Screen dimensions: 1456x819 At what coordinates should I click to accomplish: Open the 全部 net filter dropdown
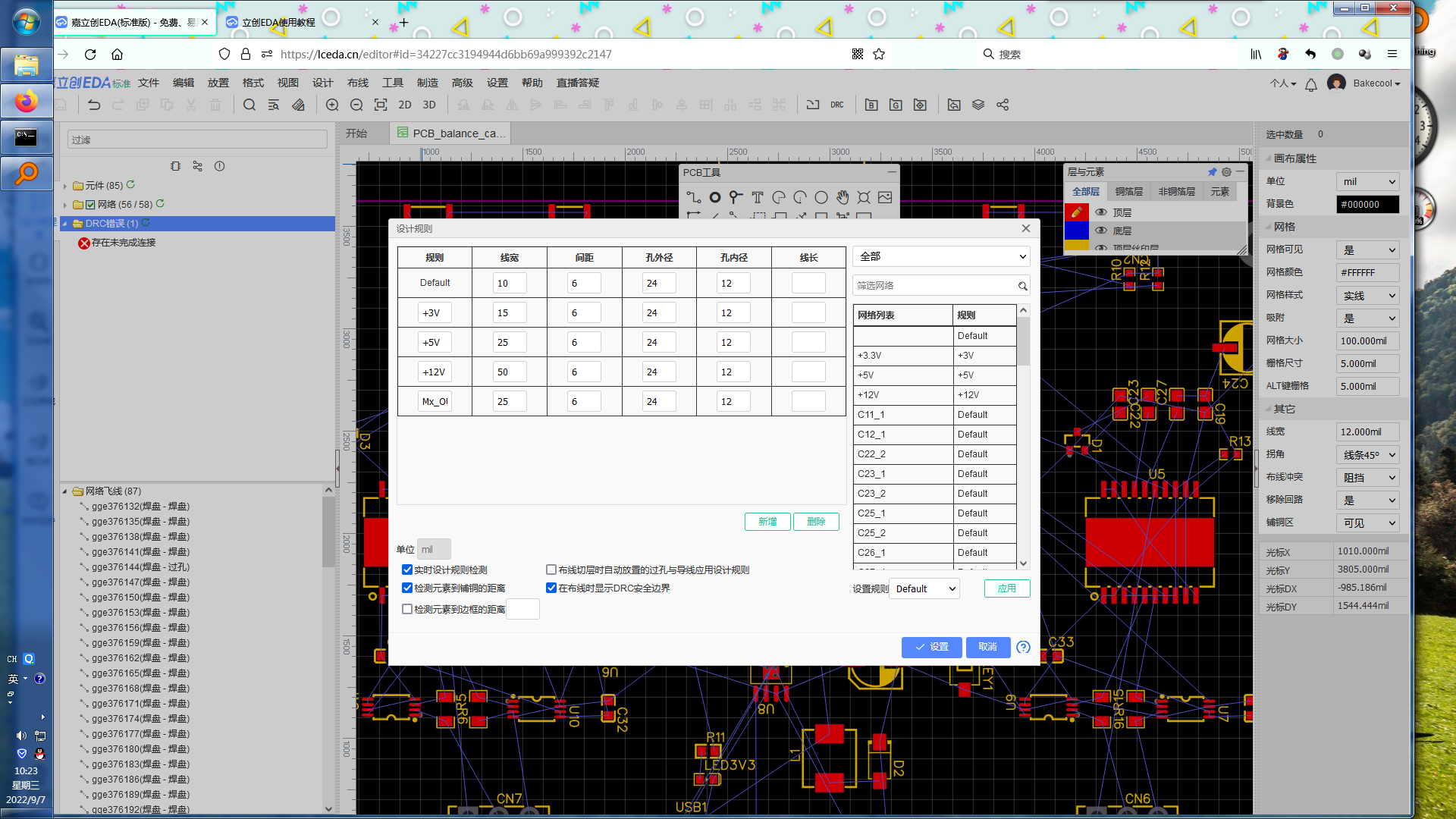point(941,256)
